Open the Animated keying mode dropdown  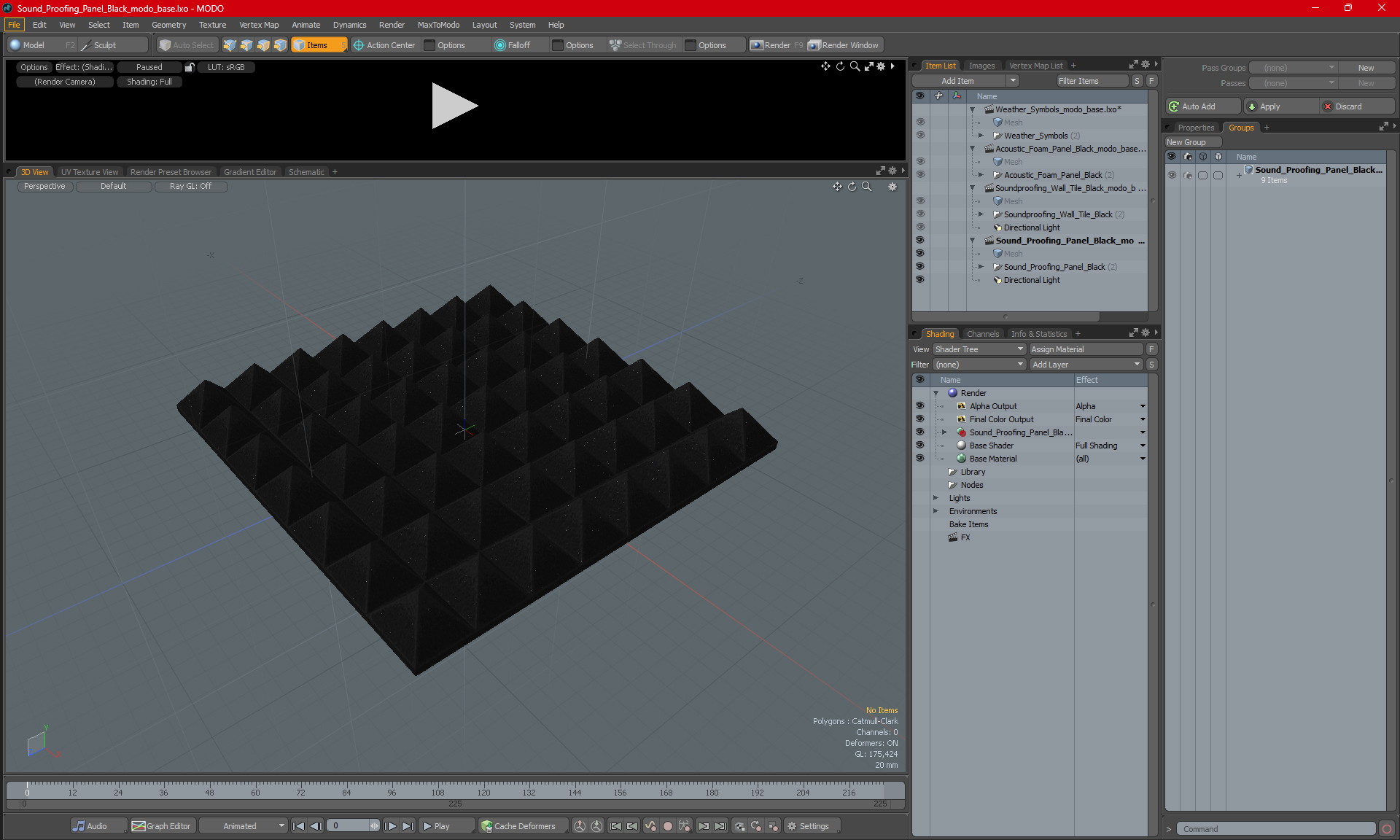pyautogui.click(x=243, y=826)
